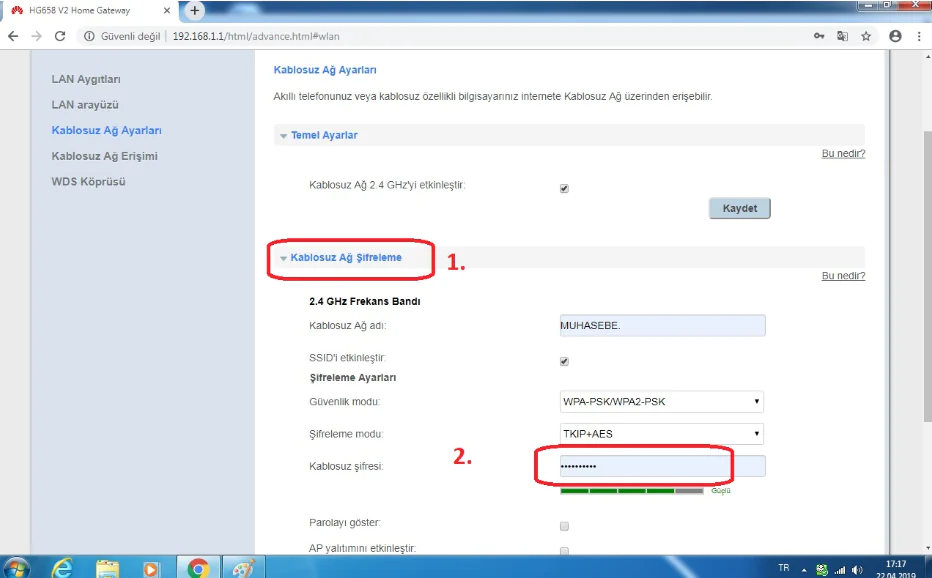
Task: Click the Kaydet button
Action: (x=740, y=208)
